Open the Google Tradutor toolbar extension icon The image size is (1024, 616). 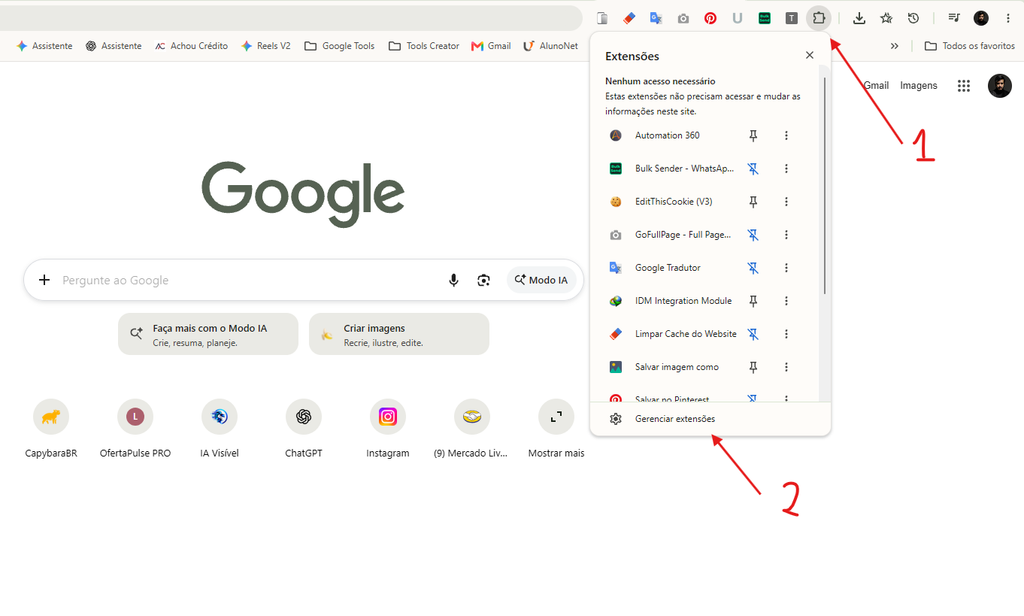pyautogui.click(x=656, y=18)
